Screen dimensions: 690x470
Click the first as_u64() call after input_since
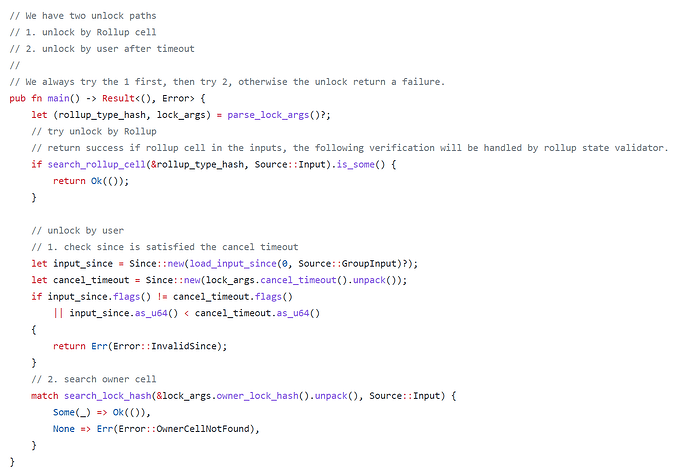tap(156, 313)
